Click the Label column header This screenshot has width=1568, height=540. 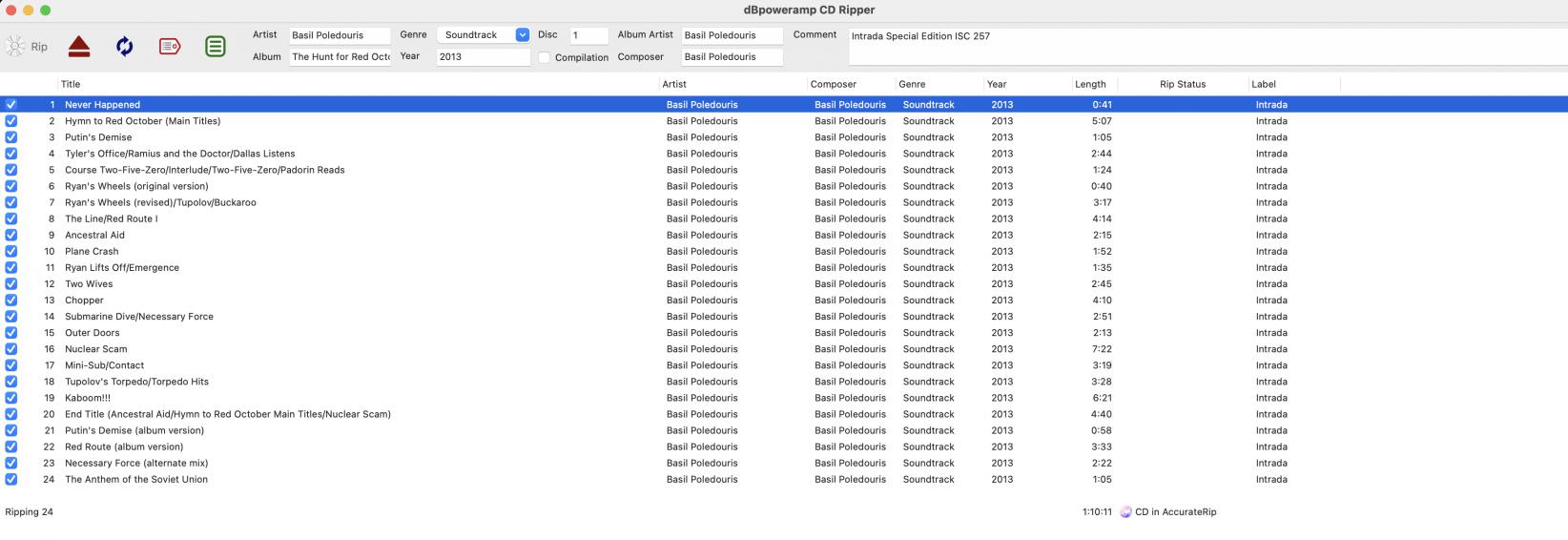coord(1264,85)
